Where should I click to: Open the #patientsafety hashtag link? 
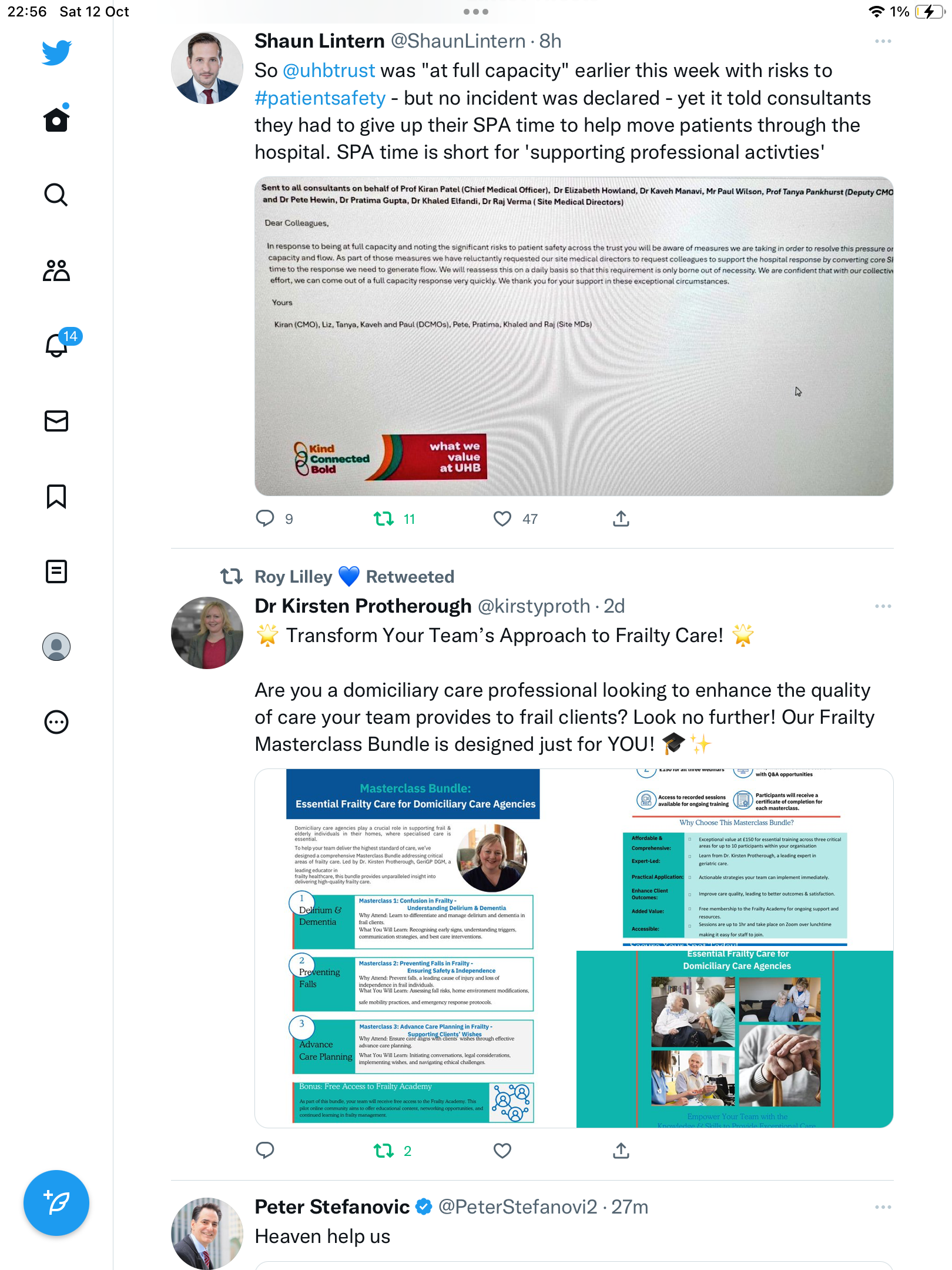(x=320, y=98)
